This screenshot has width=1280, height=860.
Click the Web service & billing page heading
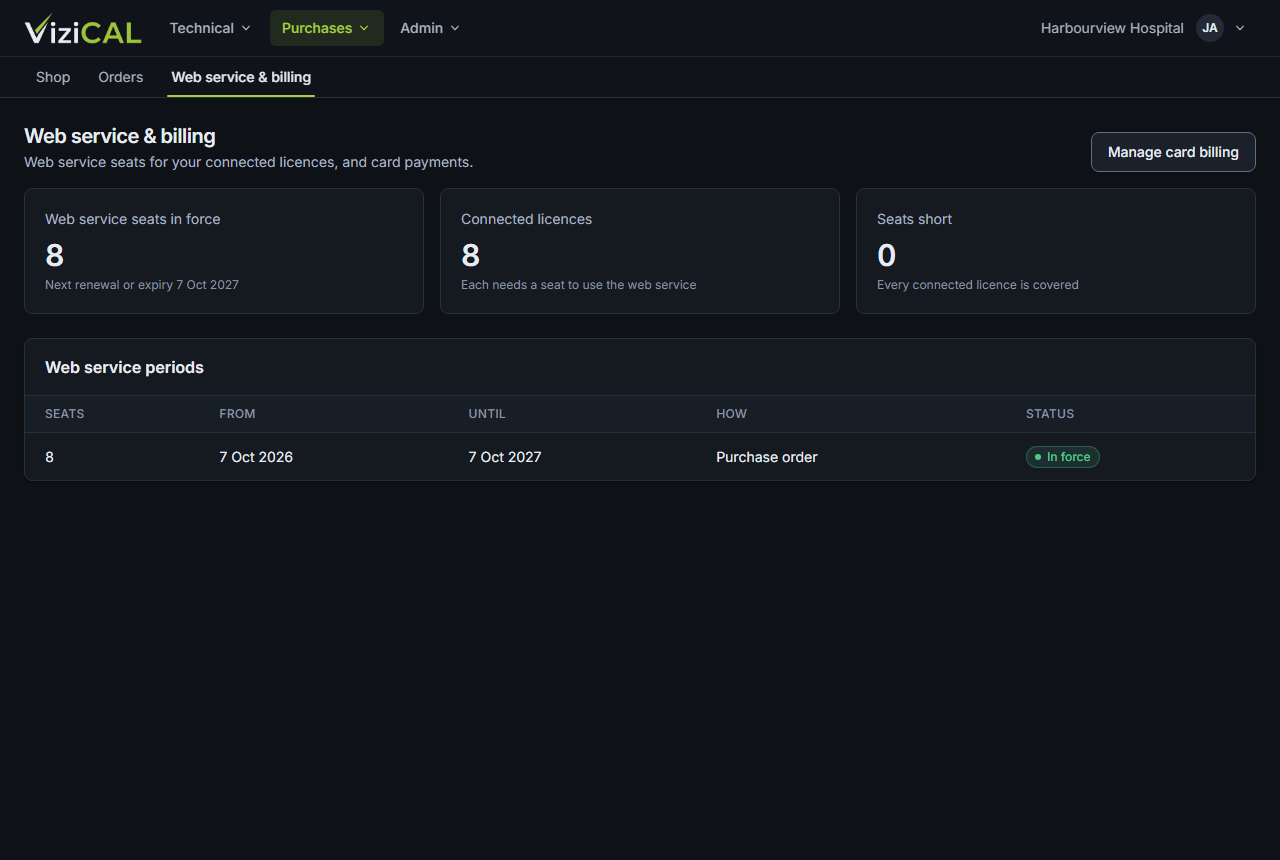120,136
